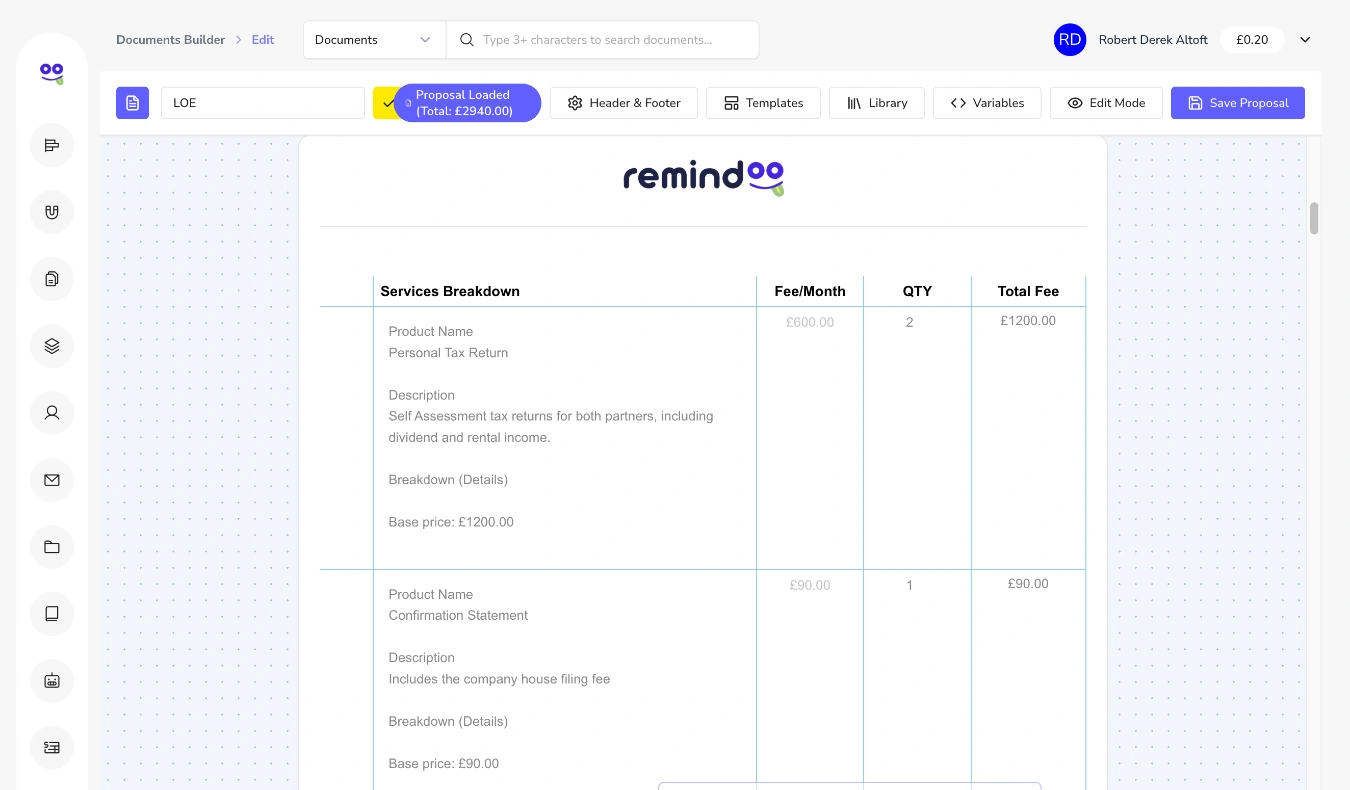This screenshot has height=790, width=1350.
Task: Focus the document search field
Action: (x=602, y=40)
